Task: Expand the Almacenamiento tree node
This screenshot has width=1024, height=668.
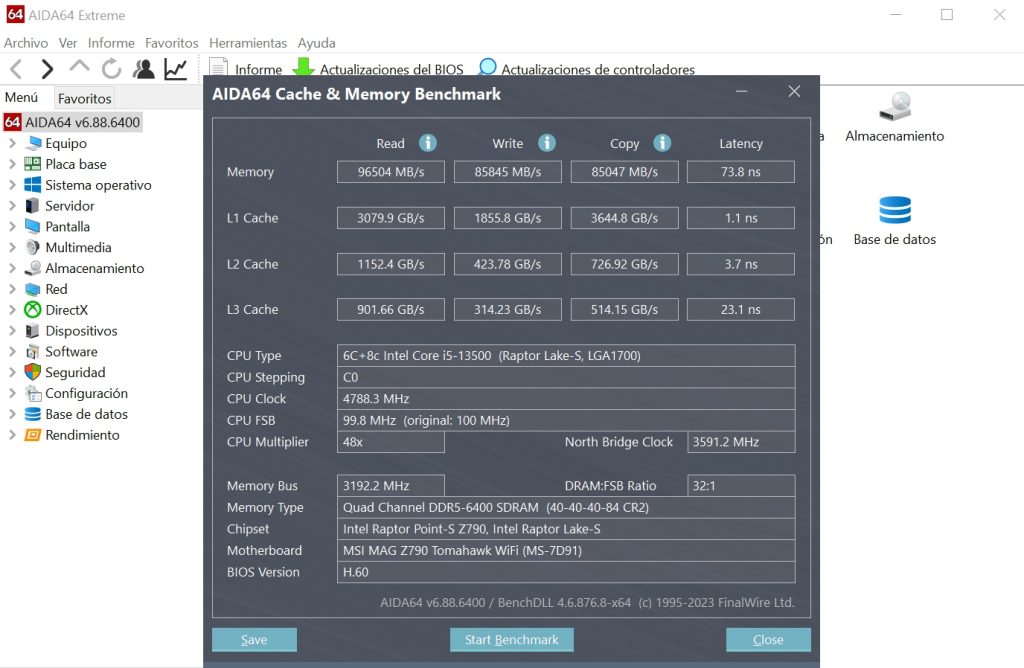Action: 12,268
